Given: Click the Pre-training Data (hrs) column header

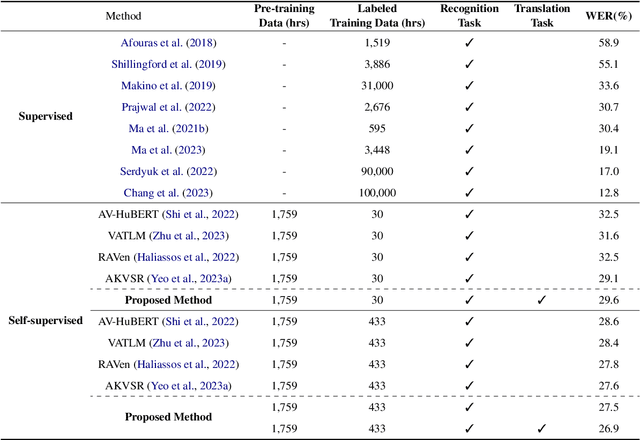Looking at the screenshot, I should [284, 16].
